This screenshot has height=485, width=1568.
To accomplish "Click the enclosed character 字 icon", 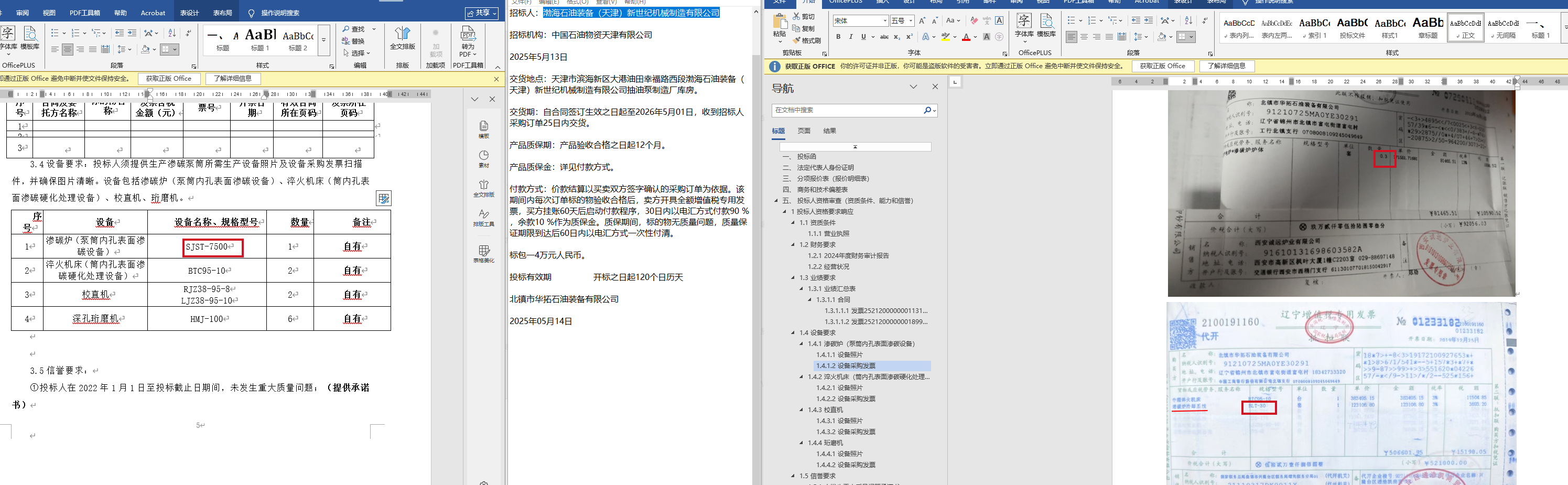I will [x=999, y=37].
